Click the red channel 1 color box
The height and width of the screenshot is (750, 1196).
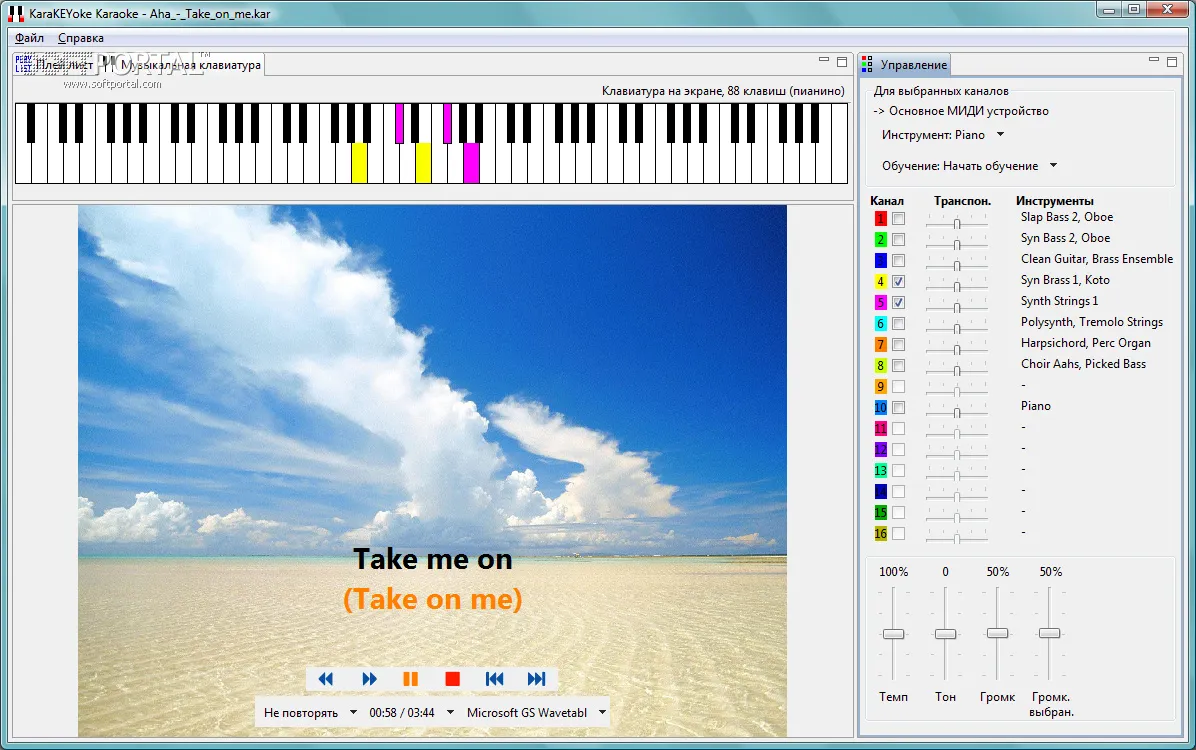(880, 219)
